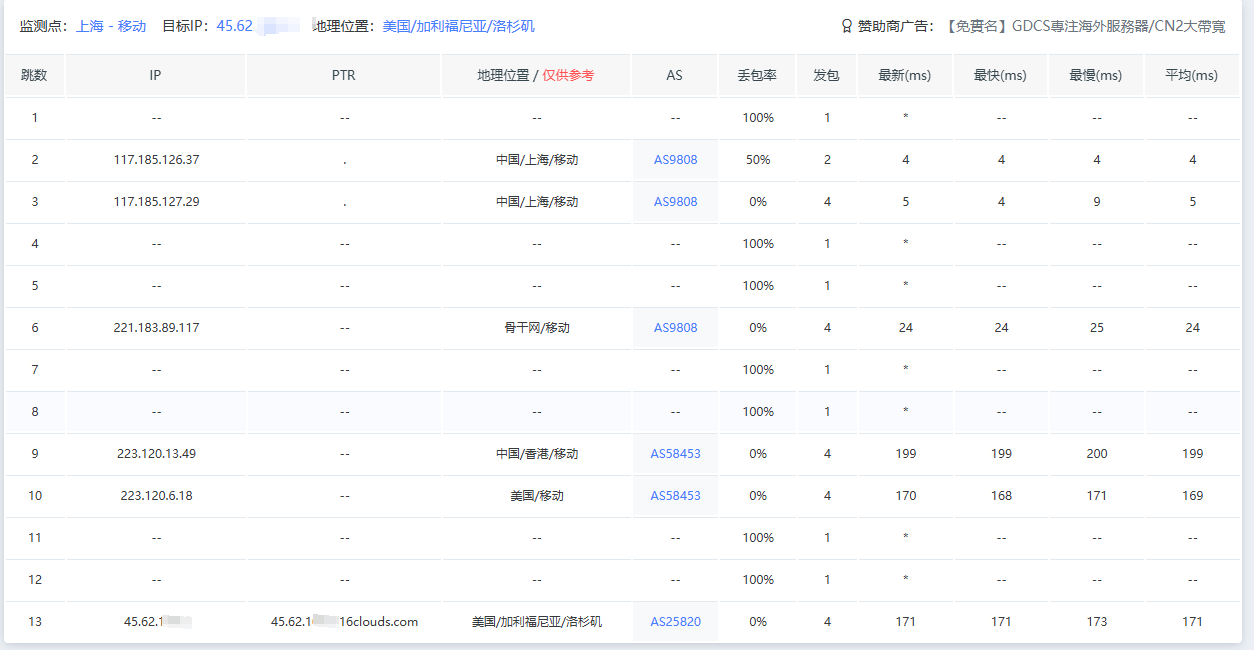The width and height of the screenshot is (1254, 650).
Task: Select the IP column header
Action: pyautogui.click(x=156, y=76)
